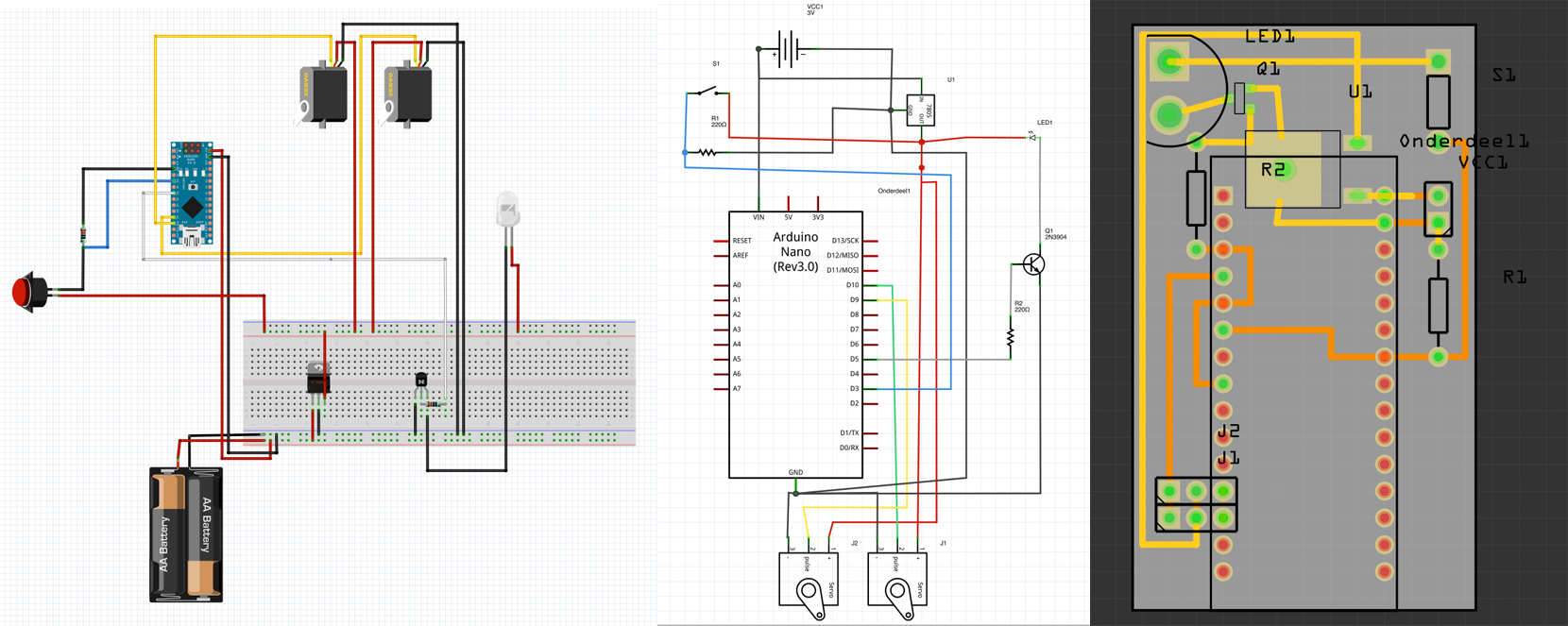Viewport: 1568px width, 626px height.
Task: Click the white breadboard in breadboard view
Action: pos(439,382)
